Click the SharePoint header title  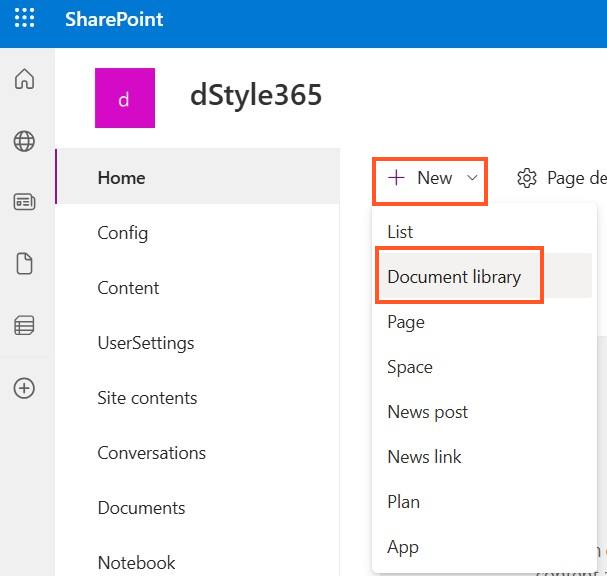point(114,19)
